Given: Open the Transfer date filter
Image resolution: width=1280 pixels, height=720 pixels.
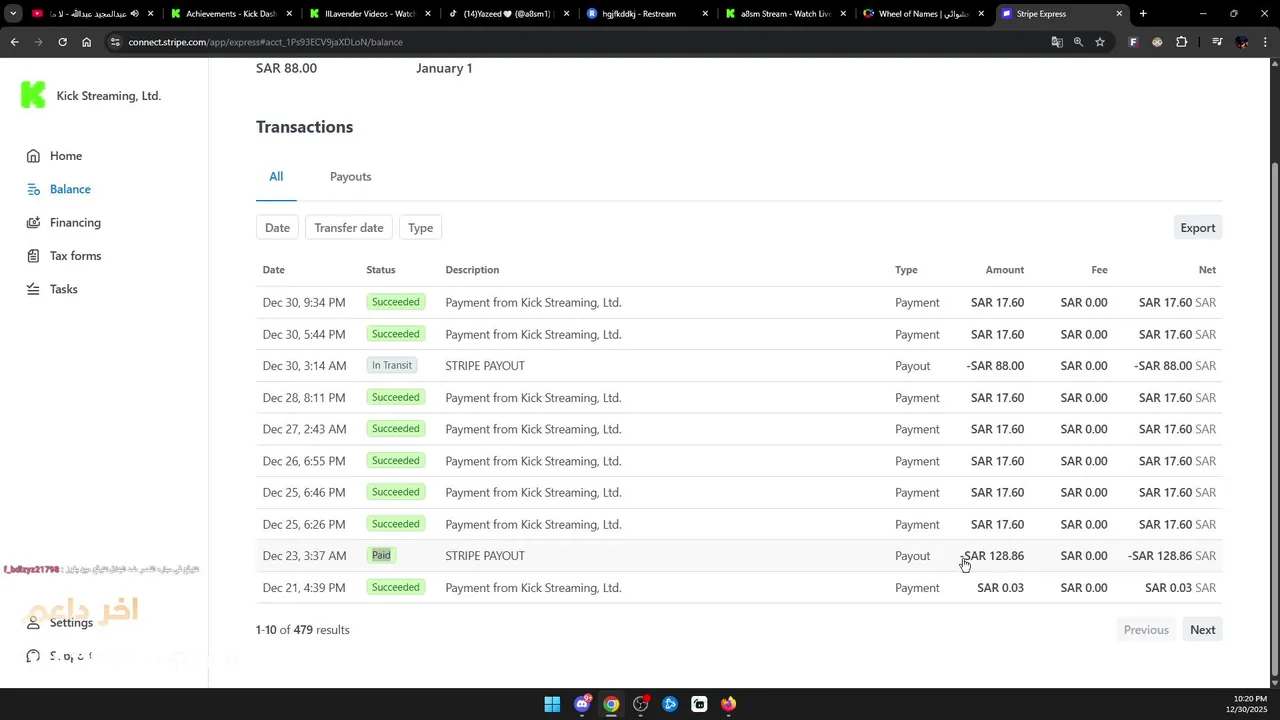Looking at the screenshot, I should (349, 228).
